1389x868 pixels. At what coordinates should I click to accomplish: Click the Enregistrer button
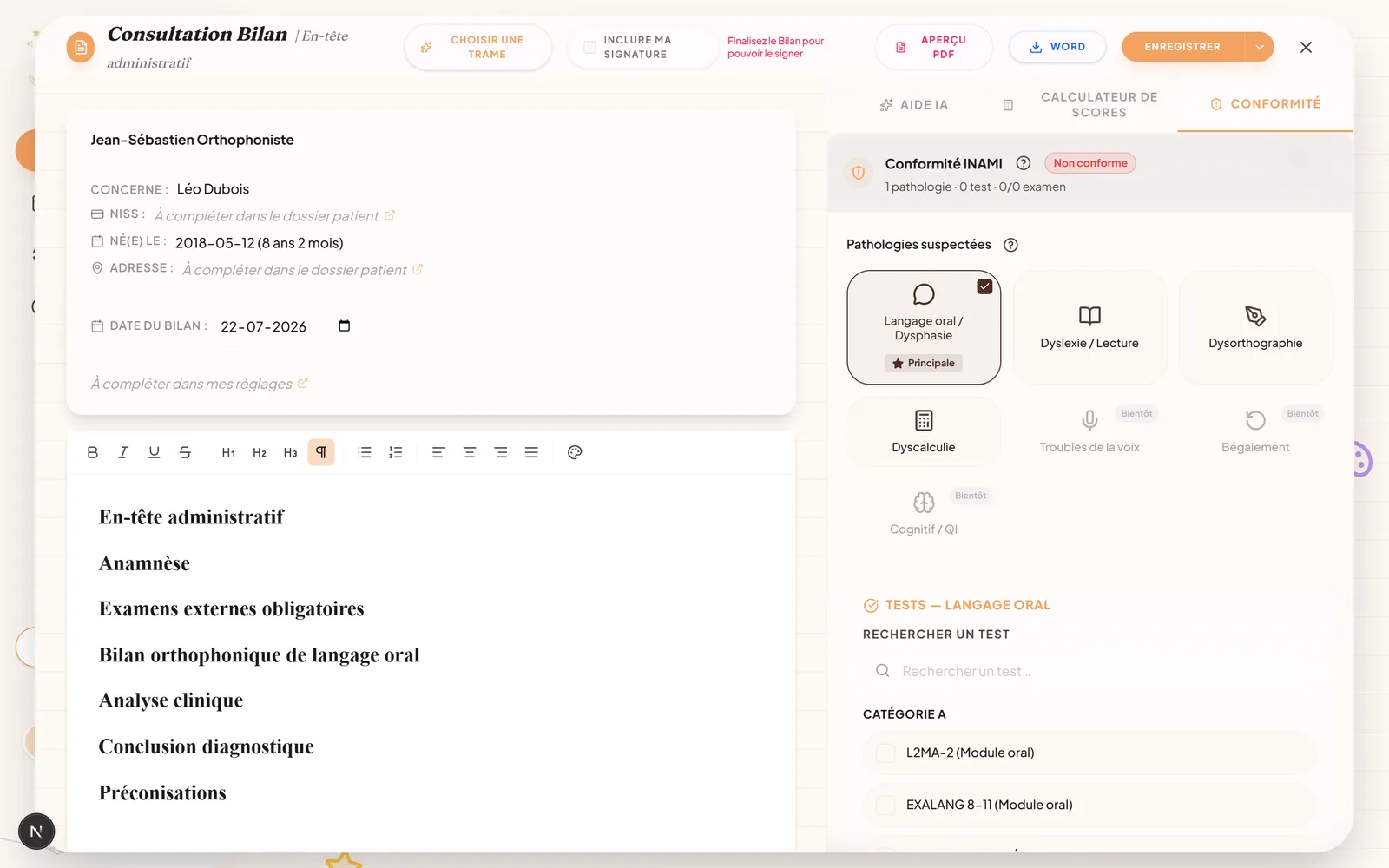(x=1182, y=47)
